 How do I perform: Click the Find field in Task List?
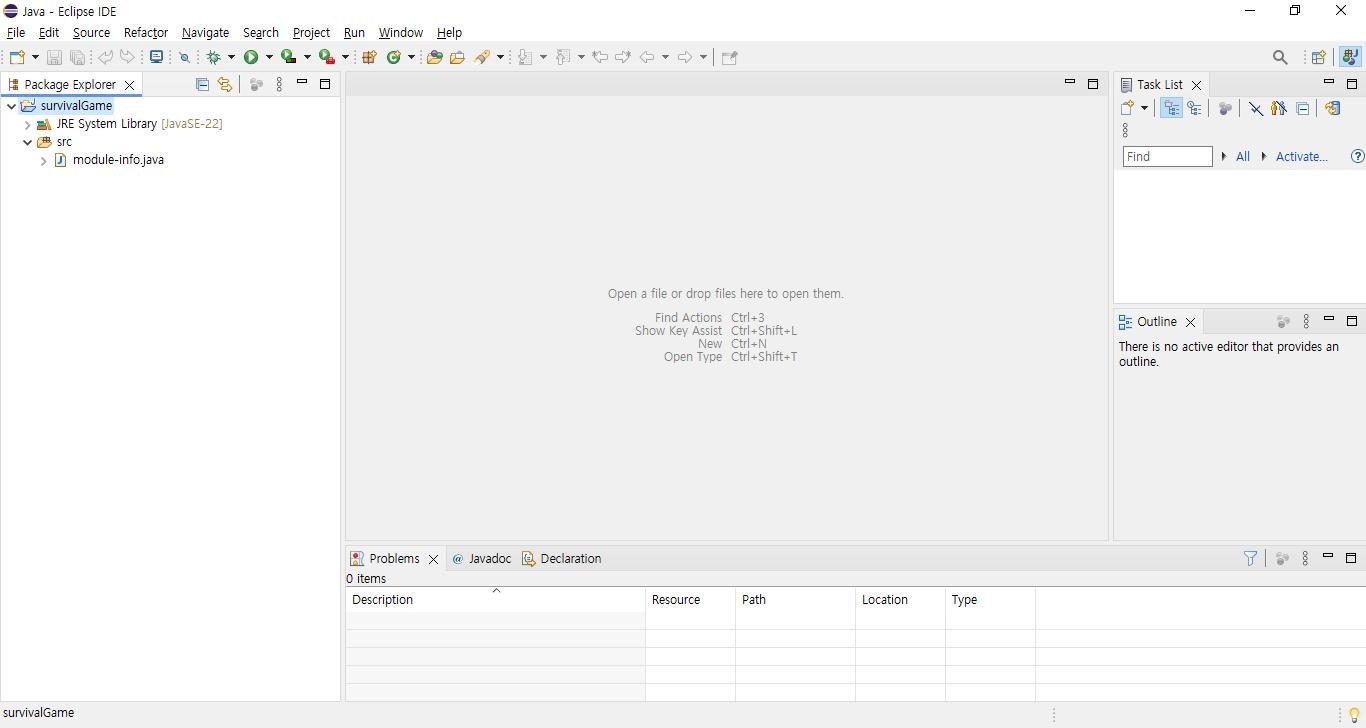1166,157
